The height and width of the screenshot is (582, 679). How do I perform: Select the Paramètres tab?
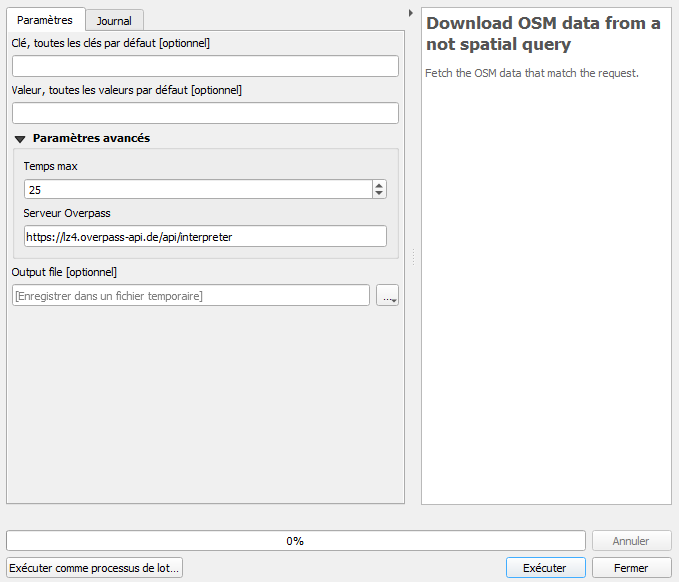pos(45,19)
